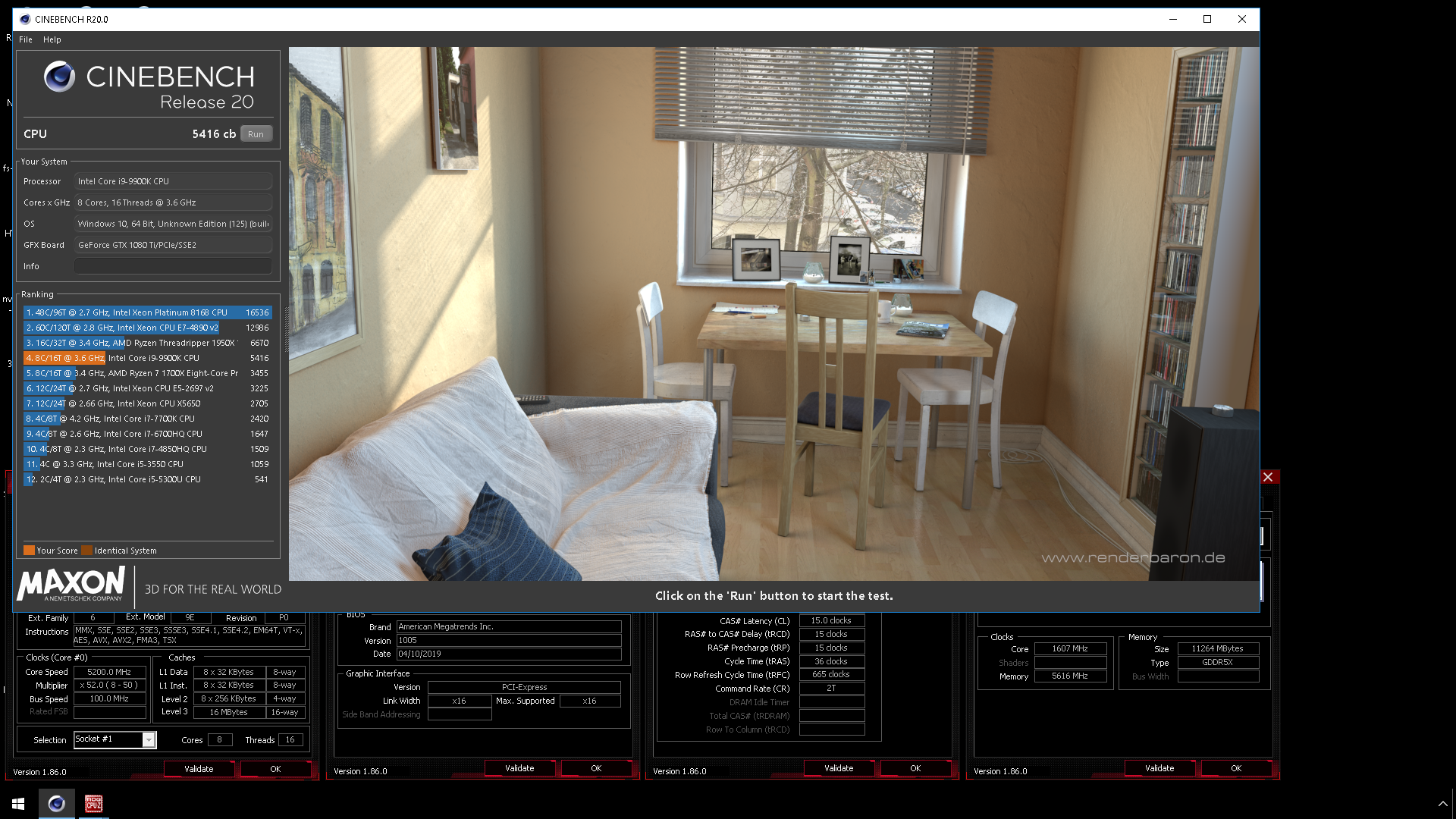
Task: Click the Cinebench sphere logo in header
Action: point(59,77)
